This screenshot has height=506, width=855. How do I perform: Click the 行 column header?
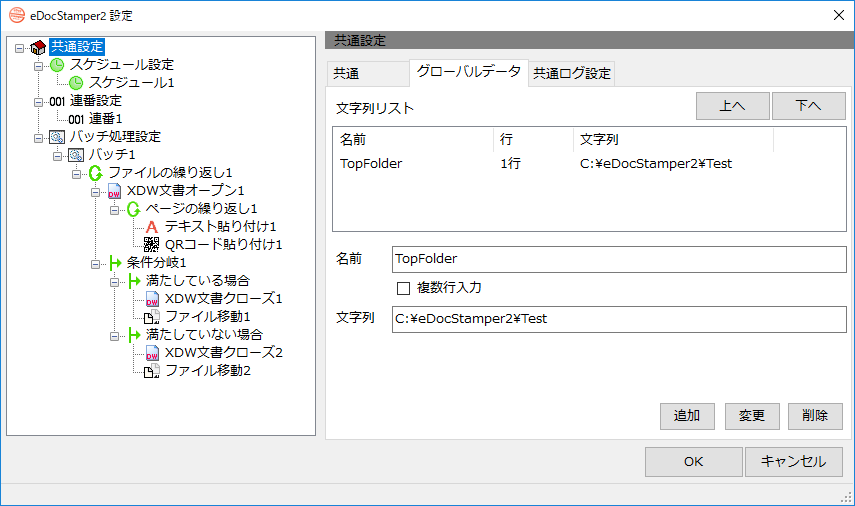(533, 140)
